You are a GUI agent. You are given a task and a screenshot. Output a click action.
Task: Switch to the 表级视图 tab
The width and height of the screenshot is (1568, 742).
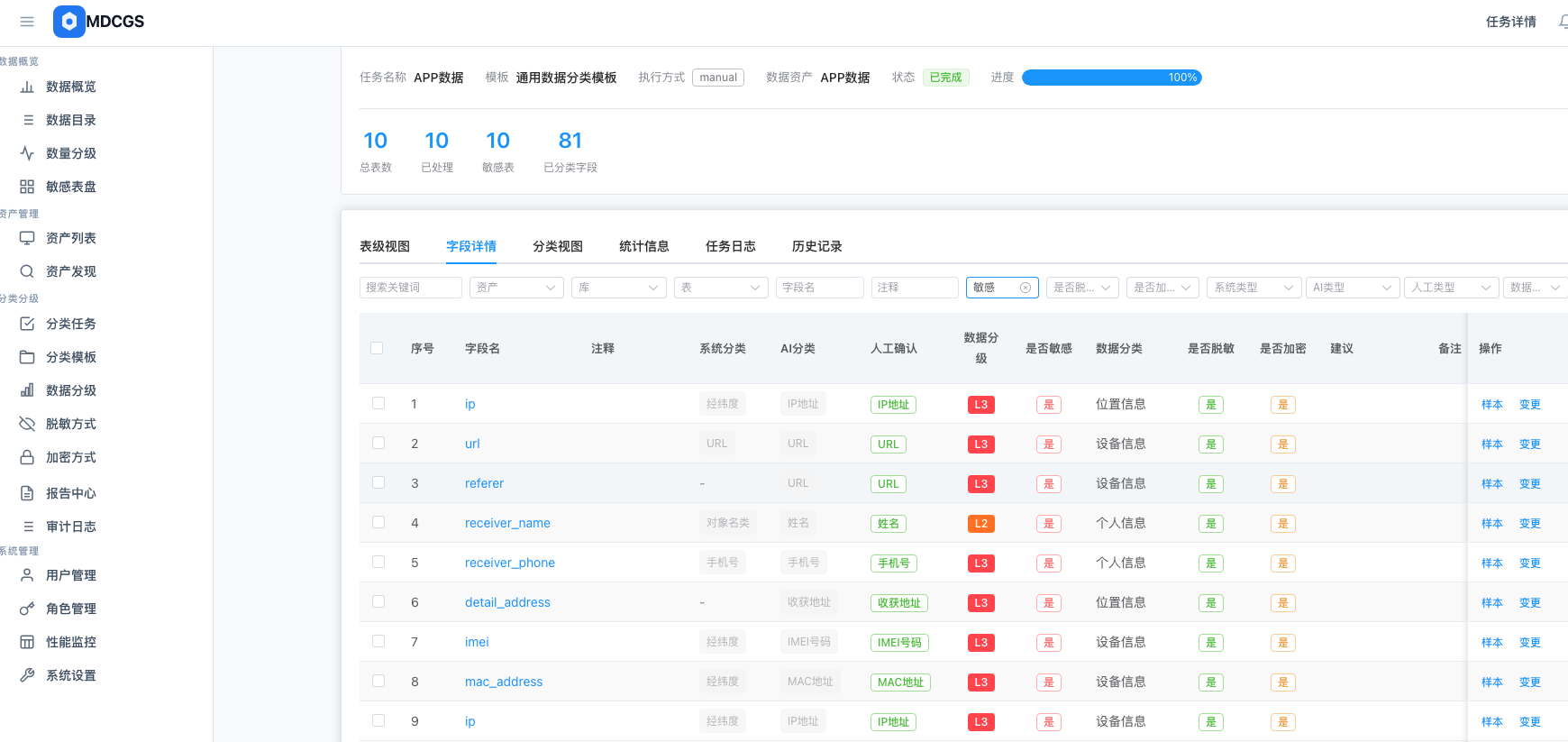(385, 246)
